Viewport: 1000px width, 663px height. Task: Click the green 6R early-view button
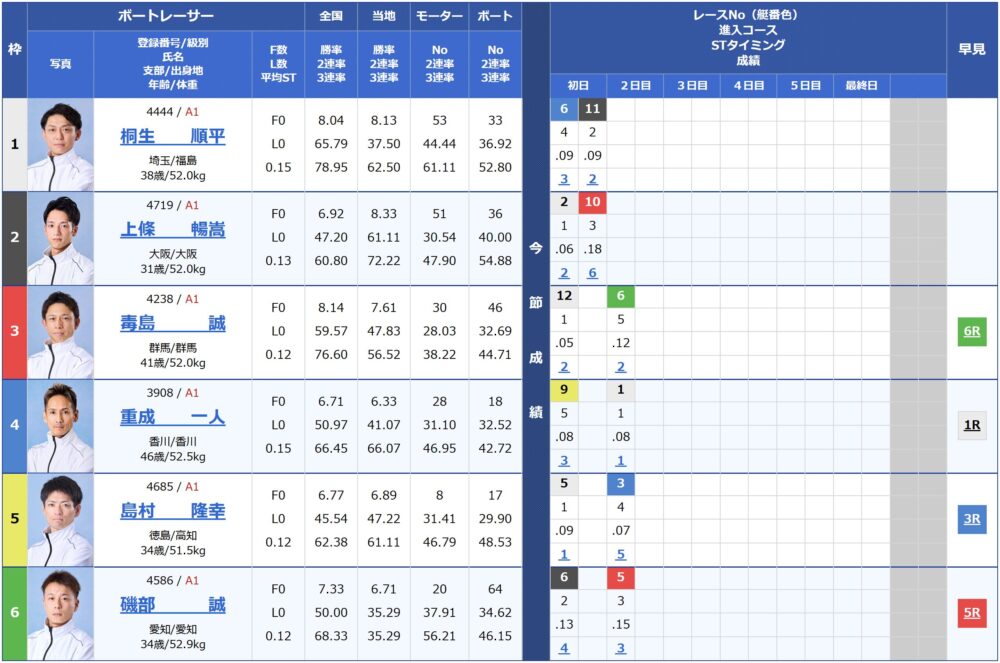971,332
